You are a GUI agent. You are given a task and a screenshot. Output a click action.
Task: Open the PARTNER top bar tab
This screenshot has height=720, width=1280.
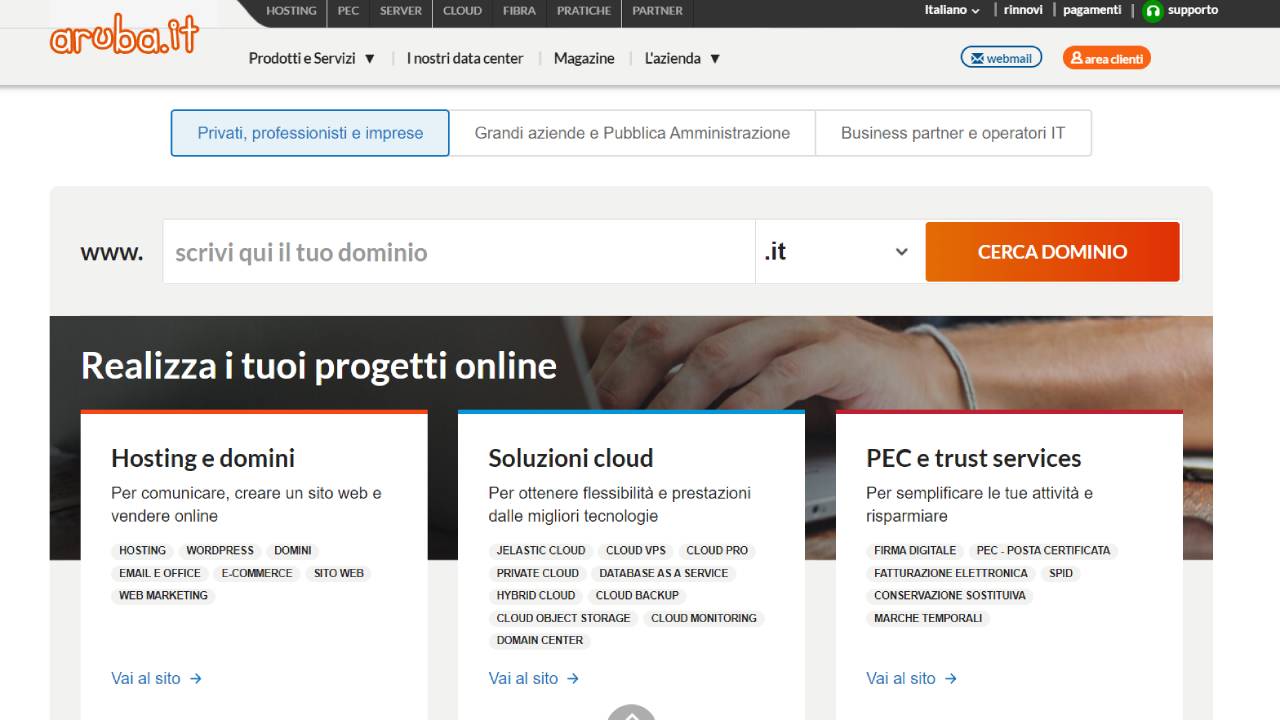657,11
